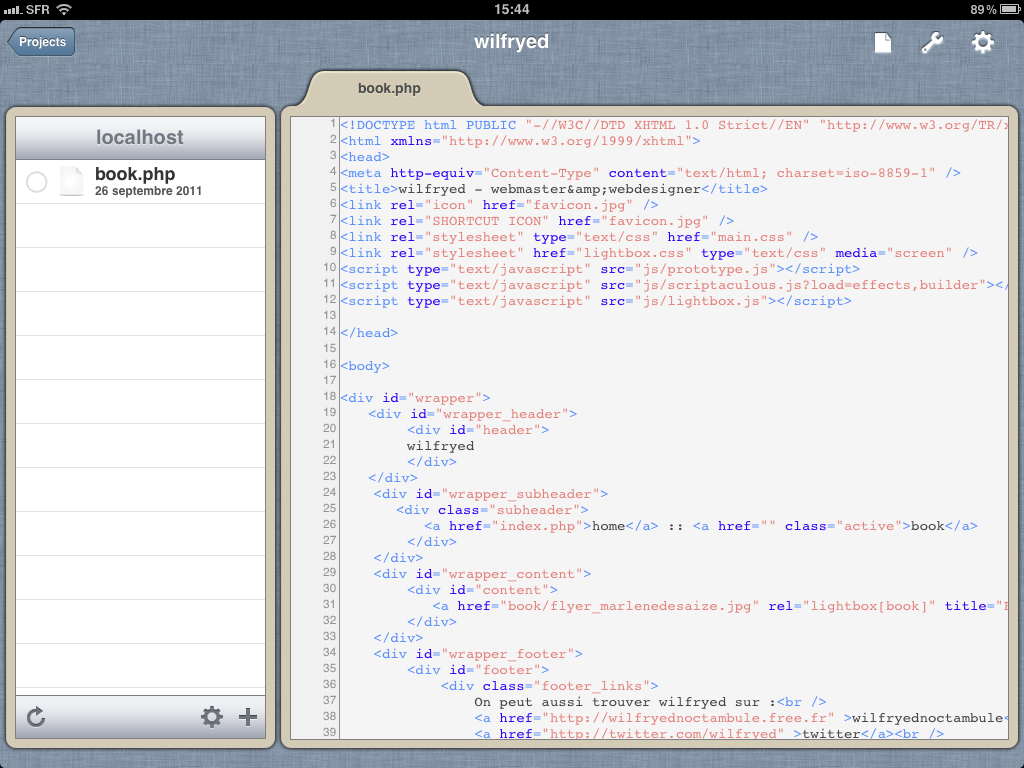Open the settings gear in top bar
The image size is (1024, 768).
pyautogui.click(x=983, y=42)
